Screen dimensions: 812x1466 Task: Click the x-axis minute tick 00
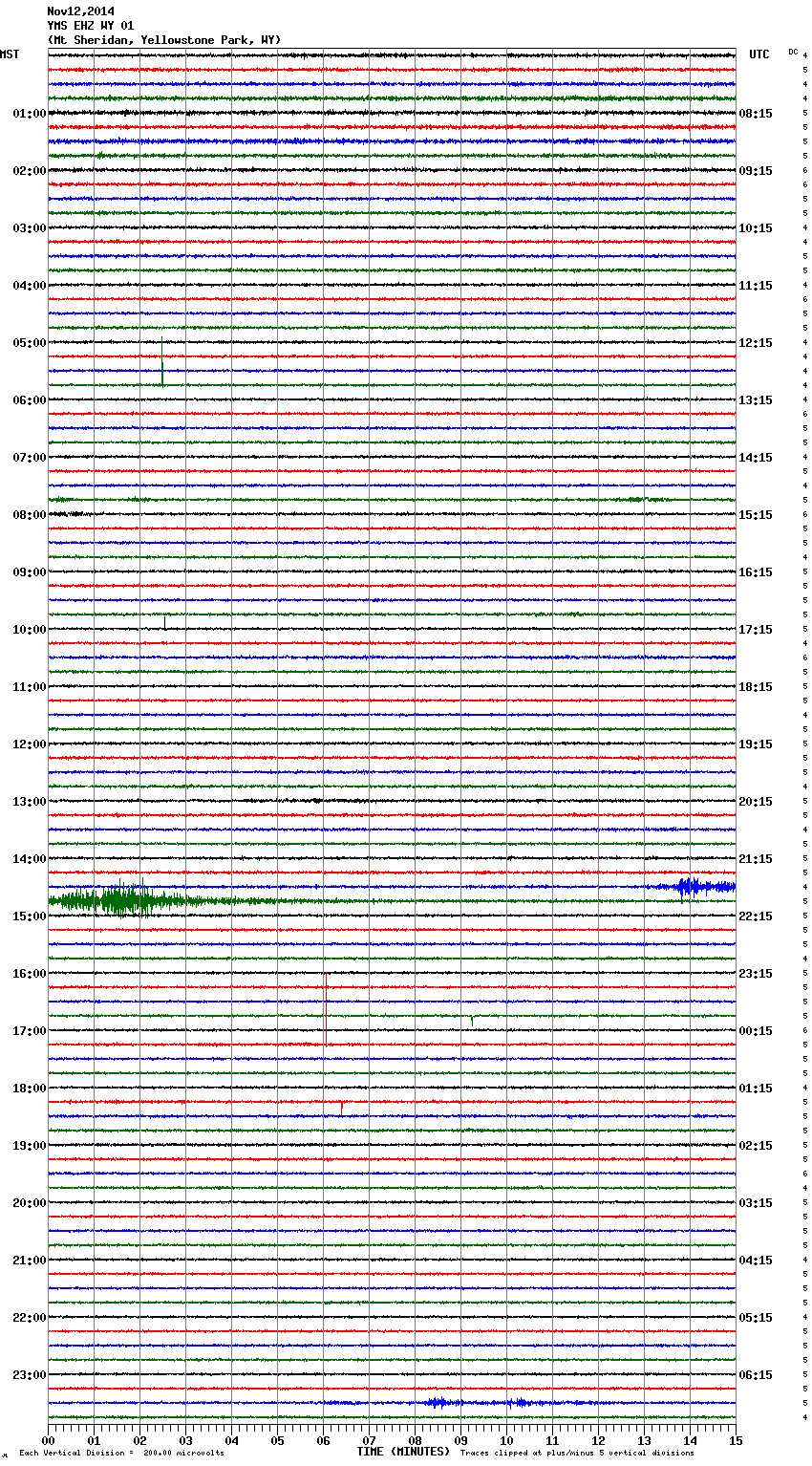49,1440
